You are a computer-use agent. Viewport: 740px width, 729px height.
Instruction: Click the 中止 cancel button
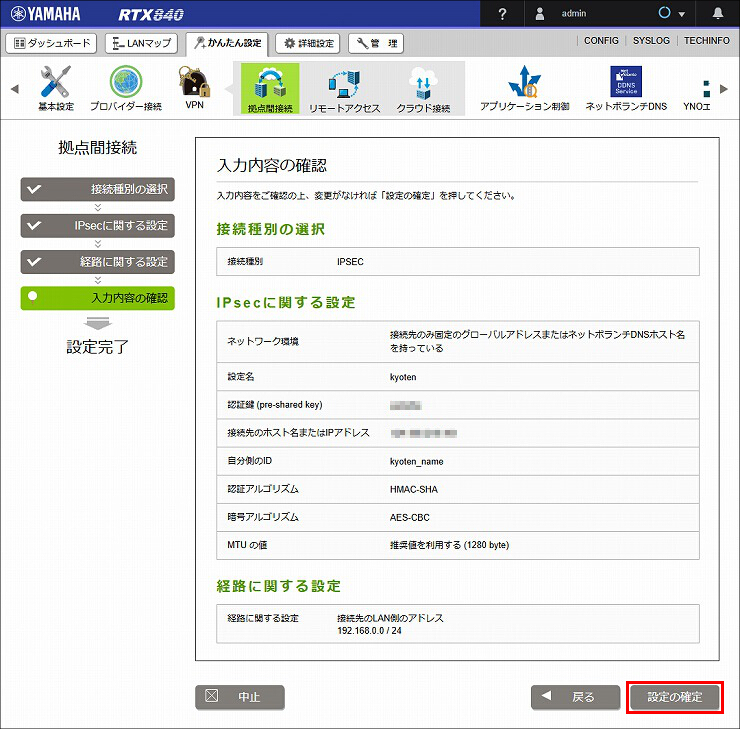tap(240, 697)
